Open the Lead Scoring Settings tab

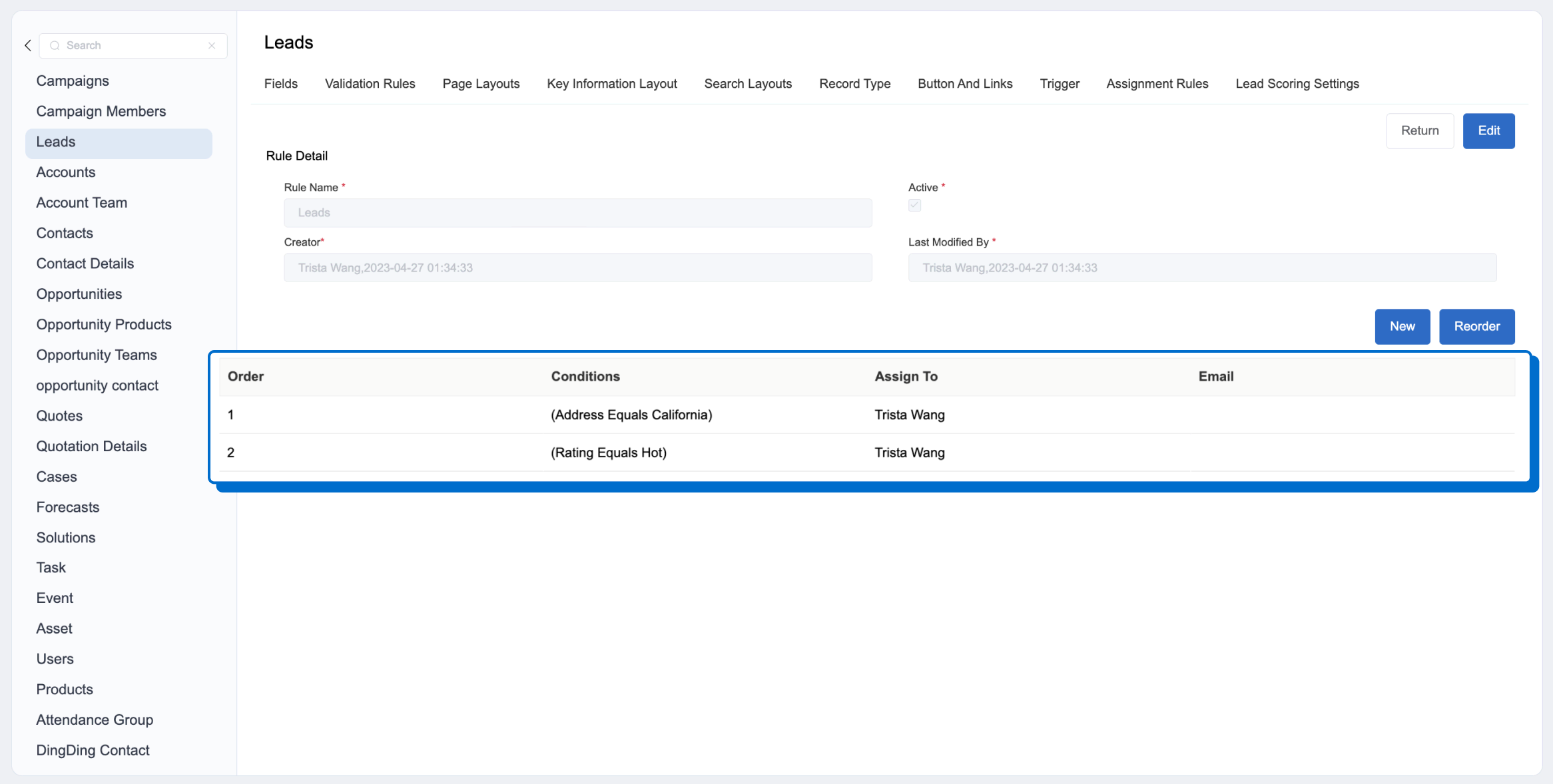tap(1297, 84)
